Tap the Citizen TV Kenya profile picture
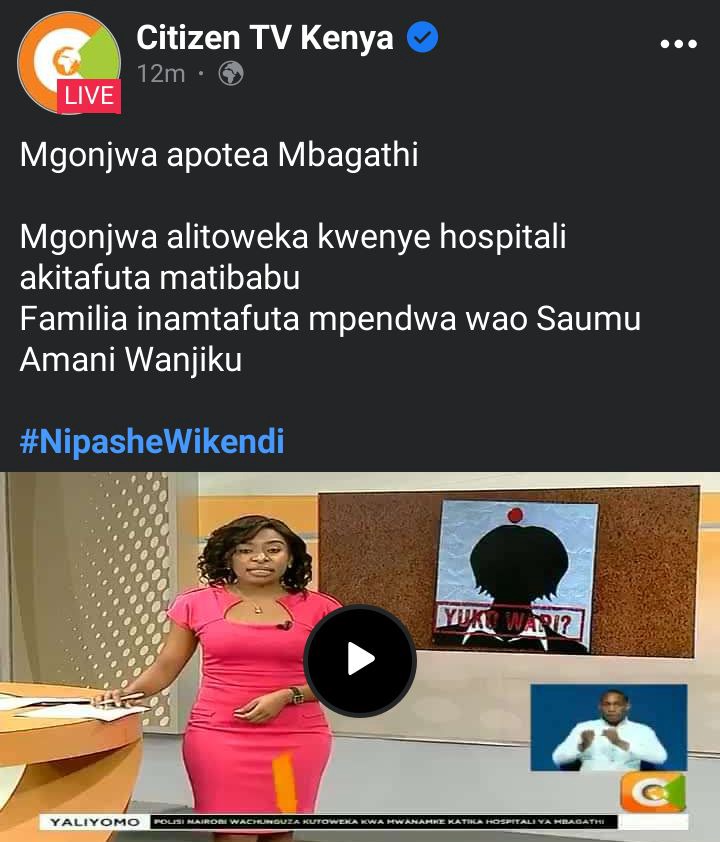 click(69, 62)
